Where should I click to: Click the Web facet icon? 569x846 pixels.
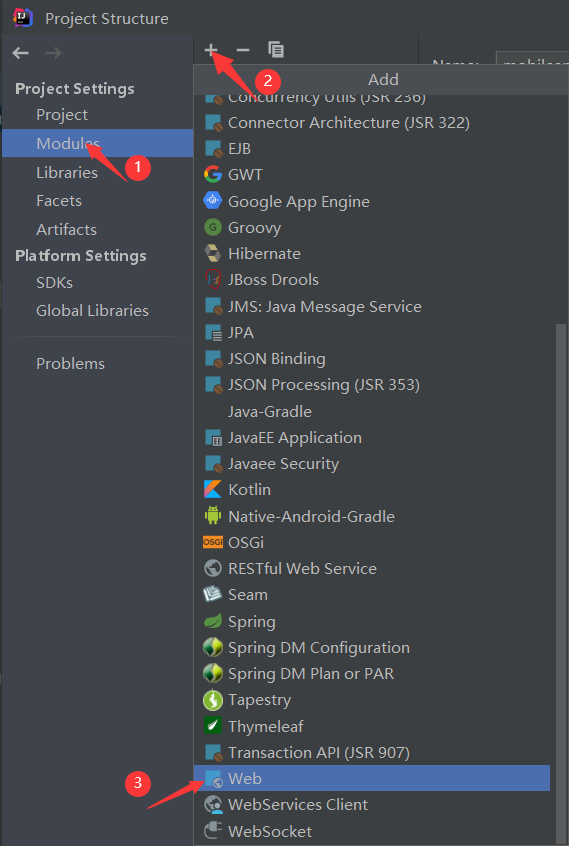(214, 779)
